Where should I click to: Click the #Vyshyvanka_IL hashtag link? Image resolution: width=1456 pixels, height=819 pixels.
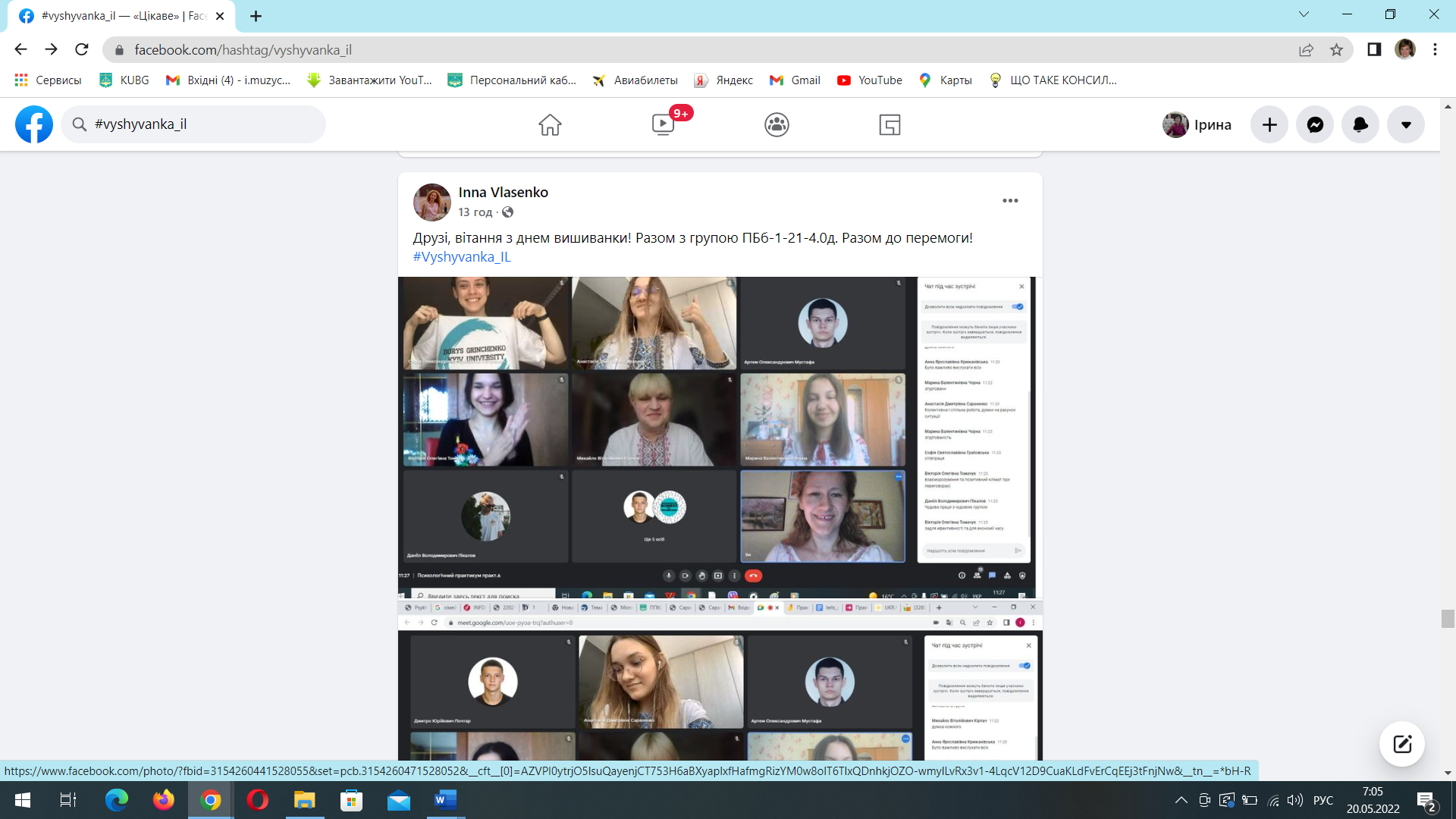[462, 257]
